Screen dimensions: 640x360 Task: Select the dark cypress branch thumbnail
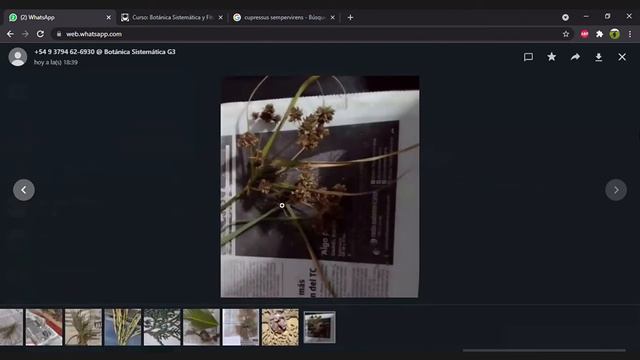pos(162,327)
